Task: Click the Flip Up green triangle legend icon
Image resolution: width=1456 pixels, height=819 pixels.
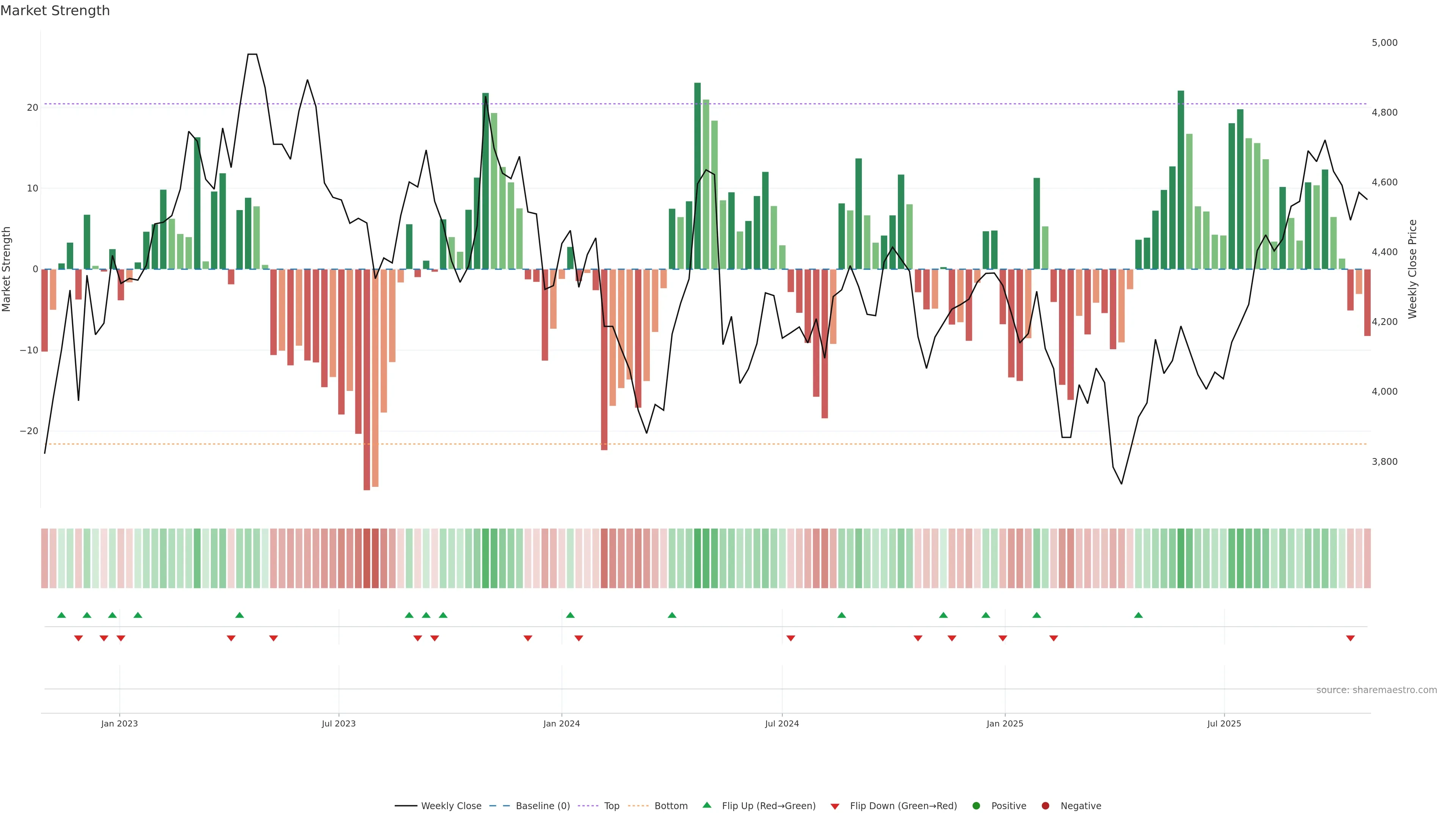Action: [706, 805]
